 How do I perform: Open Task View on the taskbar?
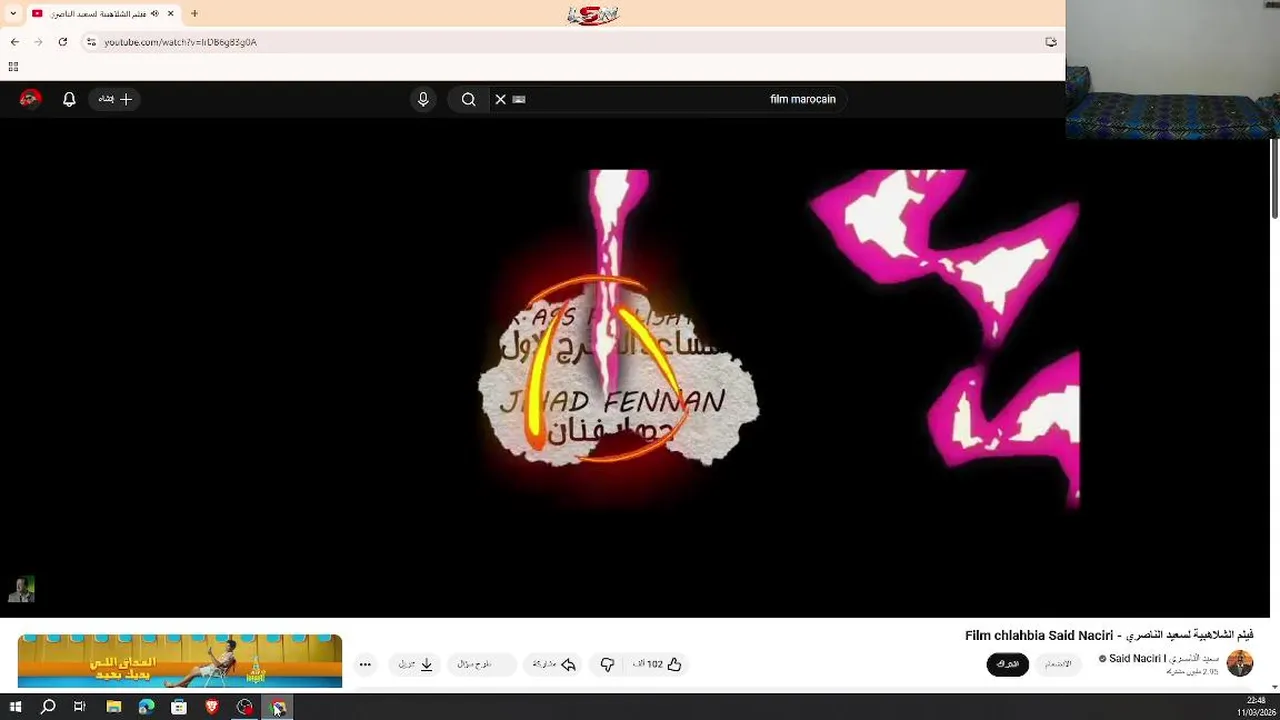coord(80,707)
